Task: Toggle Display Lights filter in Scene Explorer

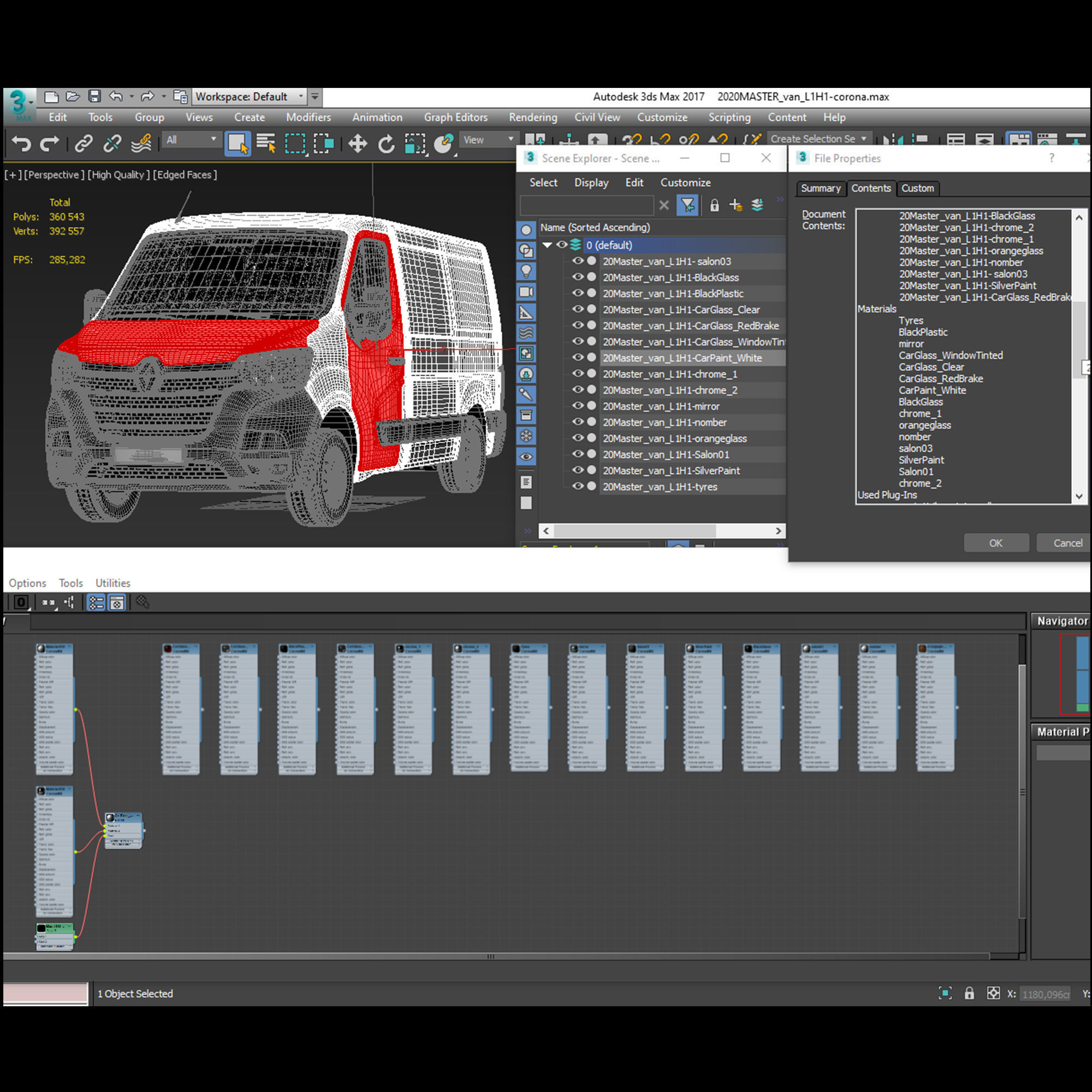Action: tap(526, 271)
